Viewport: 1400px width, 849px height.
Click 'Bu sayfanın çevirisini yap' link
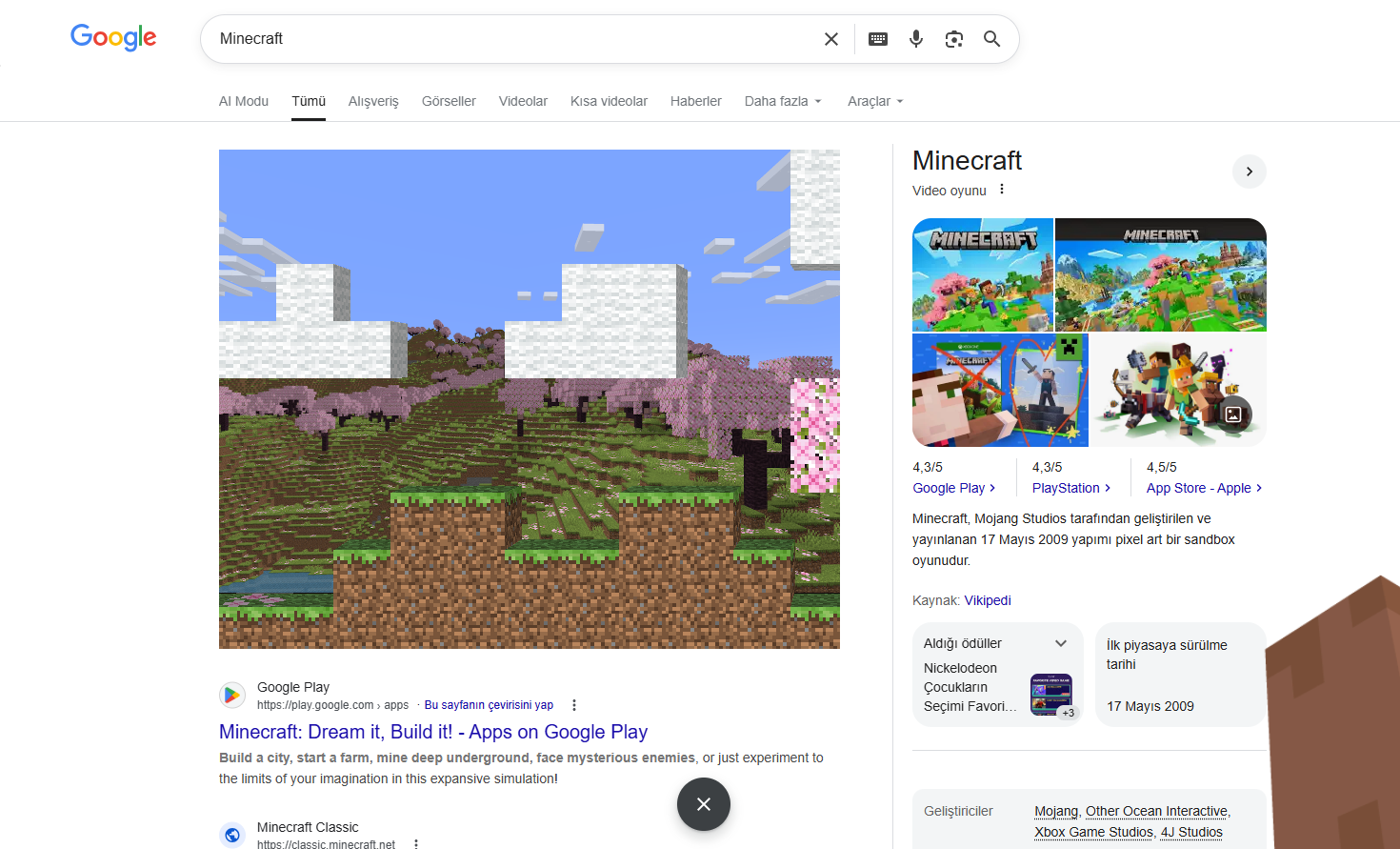[489, 705]
